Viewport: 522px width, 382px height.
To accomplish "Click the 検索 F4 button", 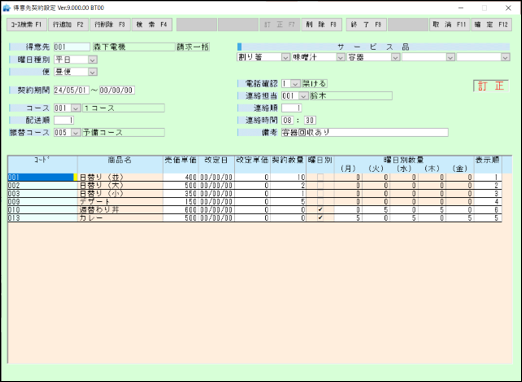I will coord(152,25).
